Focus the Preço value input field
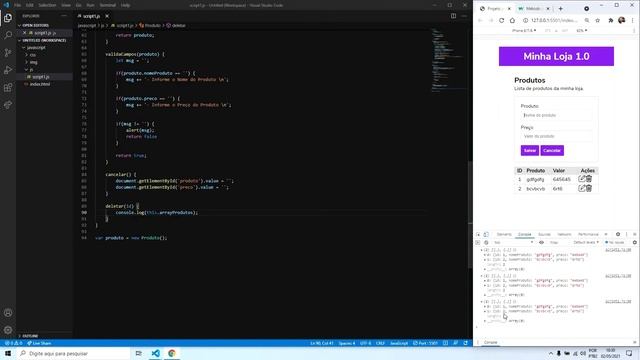The image size is (640, 360). click(556, 136)
